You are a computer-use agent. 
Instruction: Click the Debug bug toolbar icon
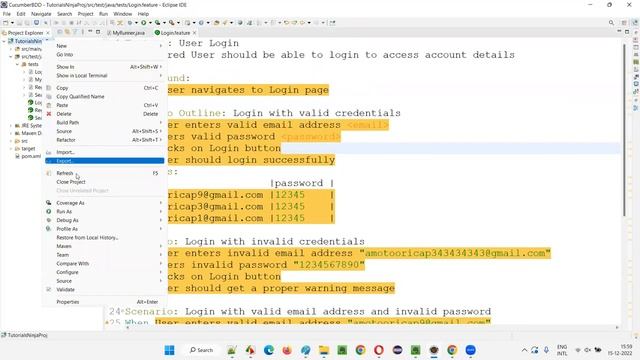pyautogui.click(x=130, y=23)
